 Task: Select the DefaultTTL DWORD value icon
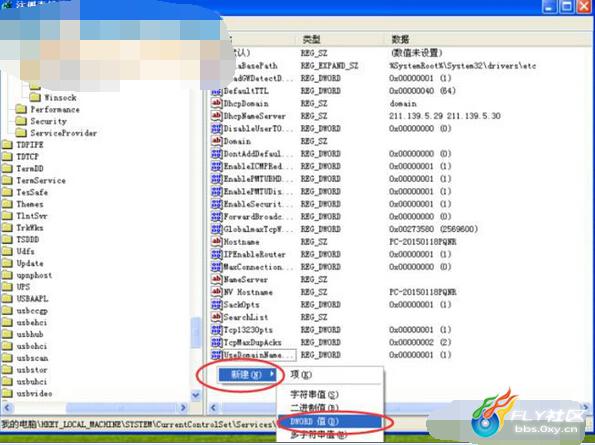click(x=216, y=91)
